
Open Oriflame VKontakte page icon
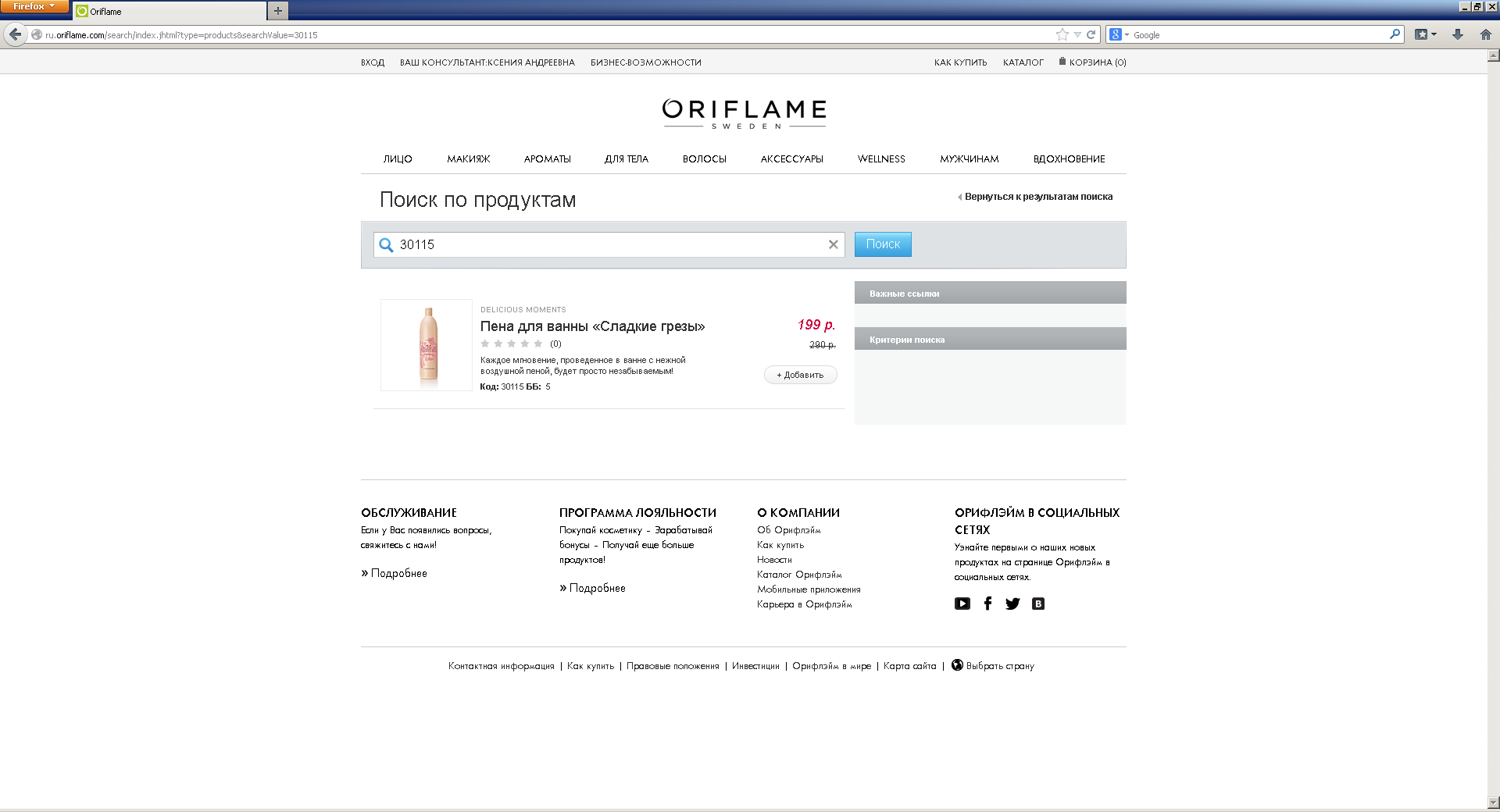click(1038, 604)
